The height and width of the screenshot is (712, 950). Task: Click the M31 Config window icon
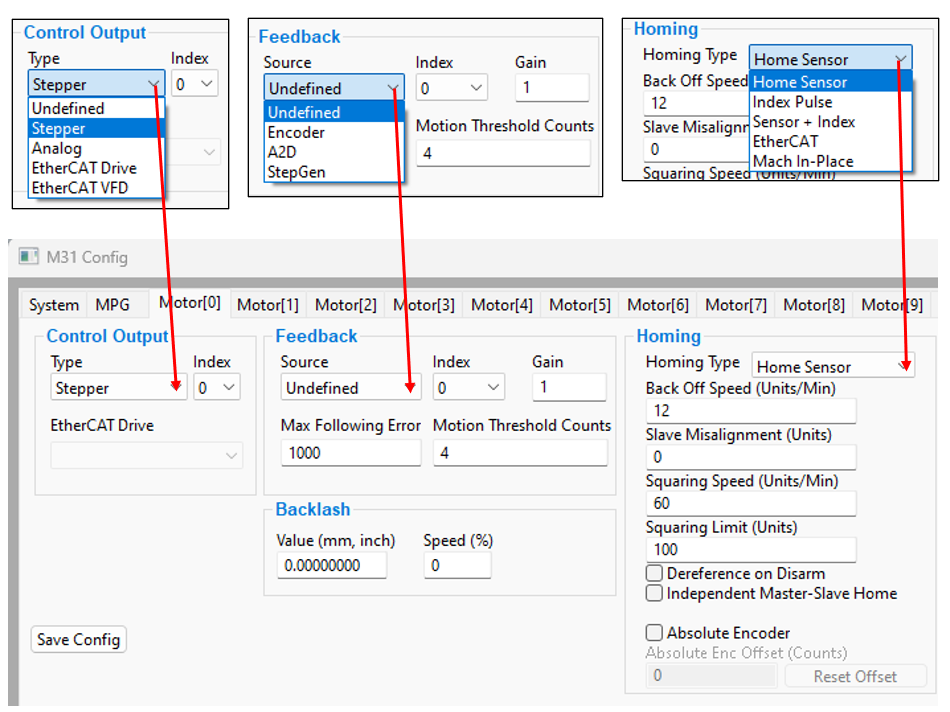click(x=29, y=257)
